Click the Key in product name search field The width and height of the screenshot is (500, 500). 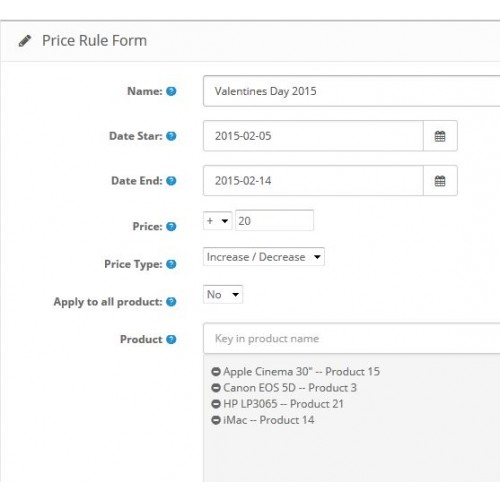[x=352, y=338]
